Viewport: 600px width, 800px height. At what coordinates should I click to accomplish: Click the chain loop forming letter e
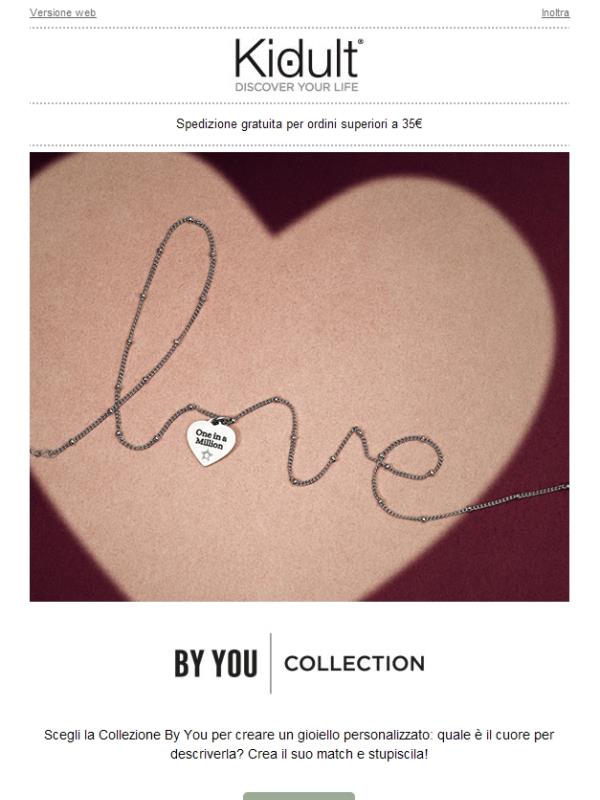(x=408, y=472)
